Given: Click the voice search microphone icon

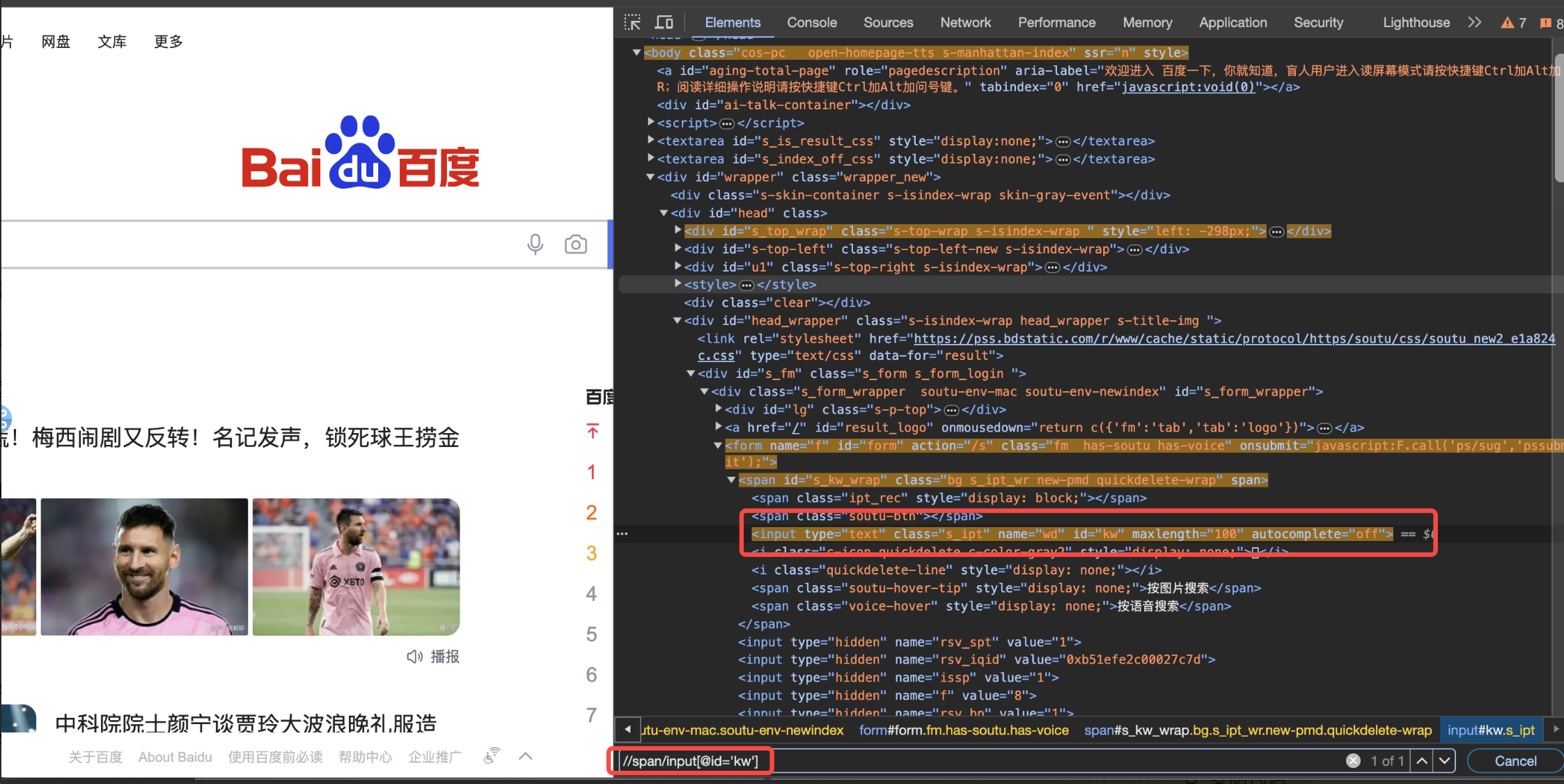Looking at the screenshot, I should 535,244.
